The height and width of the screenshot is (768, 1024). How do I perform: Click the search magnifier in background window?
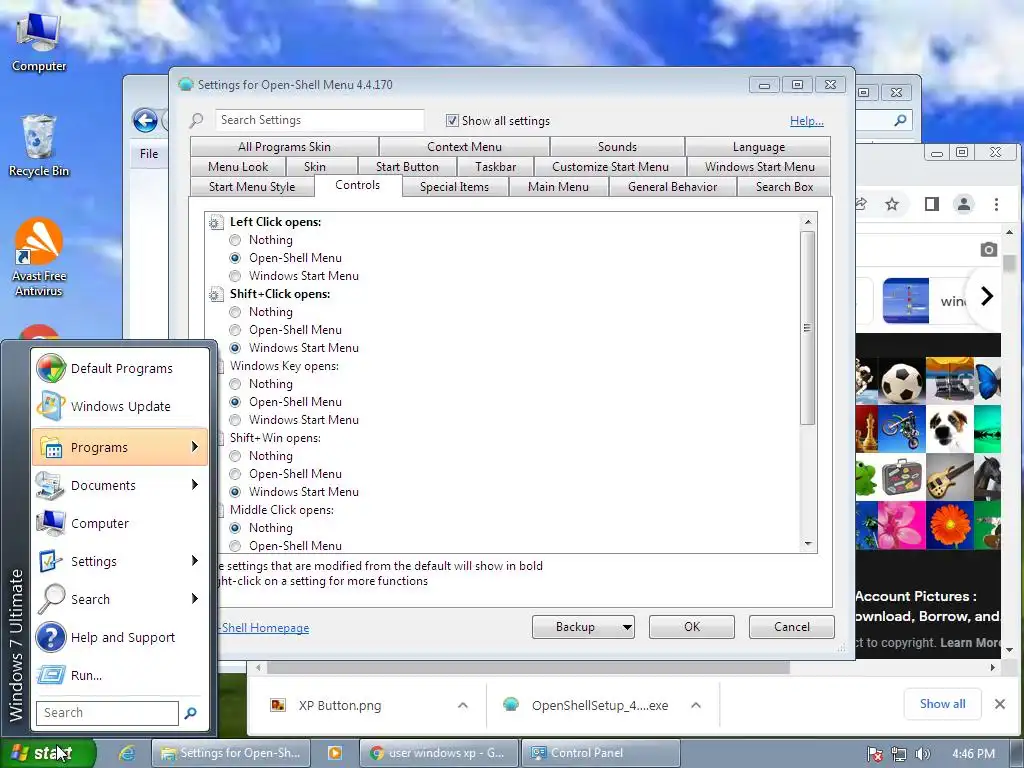pyautogui.click(x=900, y=120)
